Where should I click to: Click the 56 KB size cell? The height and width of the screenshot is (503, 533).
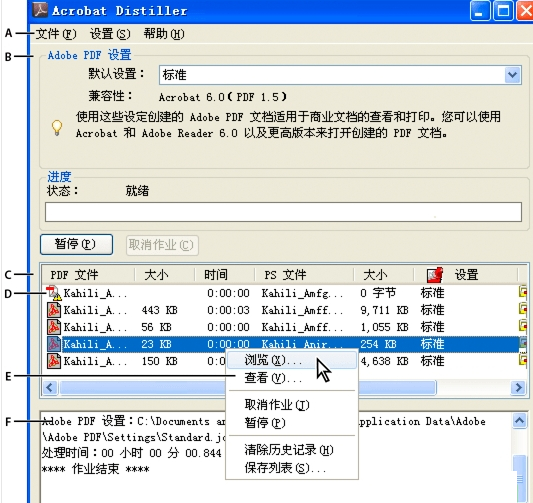pyautogui.click(x=156, y=327)
